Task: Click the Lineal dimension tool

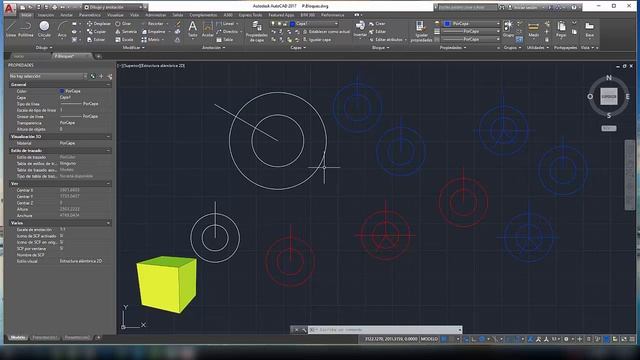Action: click(227, 24)
